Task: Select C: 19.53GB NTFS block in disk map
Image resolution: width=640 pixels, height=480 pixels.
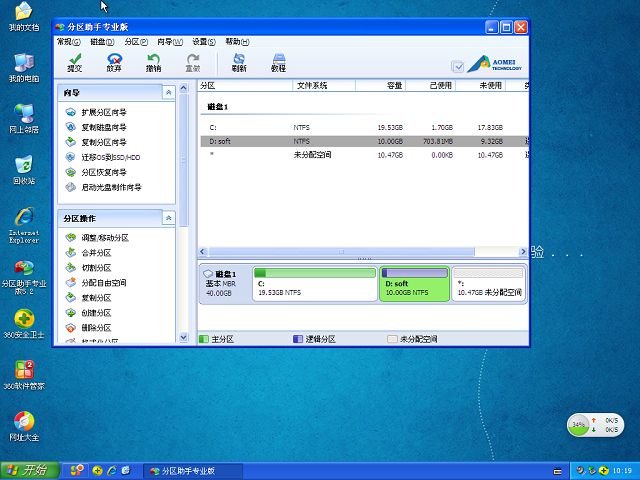Action: tap(315, 284)
